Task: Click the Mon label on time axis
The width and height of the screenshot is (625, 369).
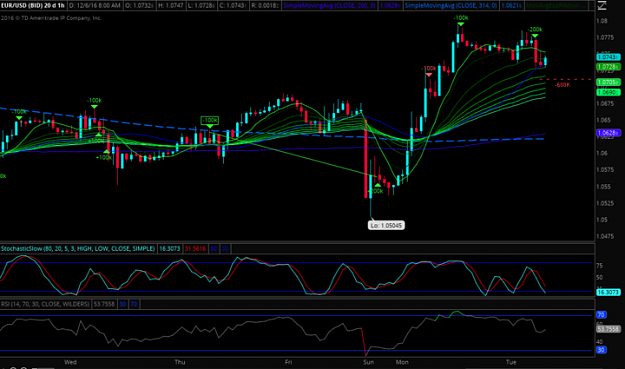Action: (402, 362)
